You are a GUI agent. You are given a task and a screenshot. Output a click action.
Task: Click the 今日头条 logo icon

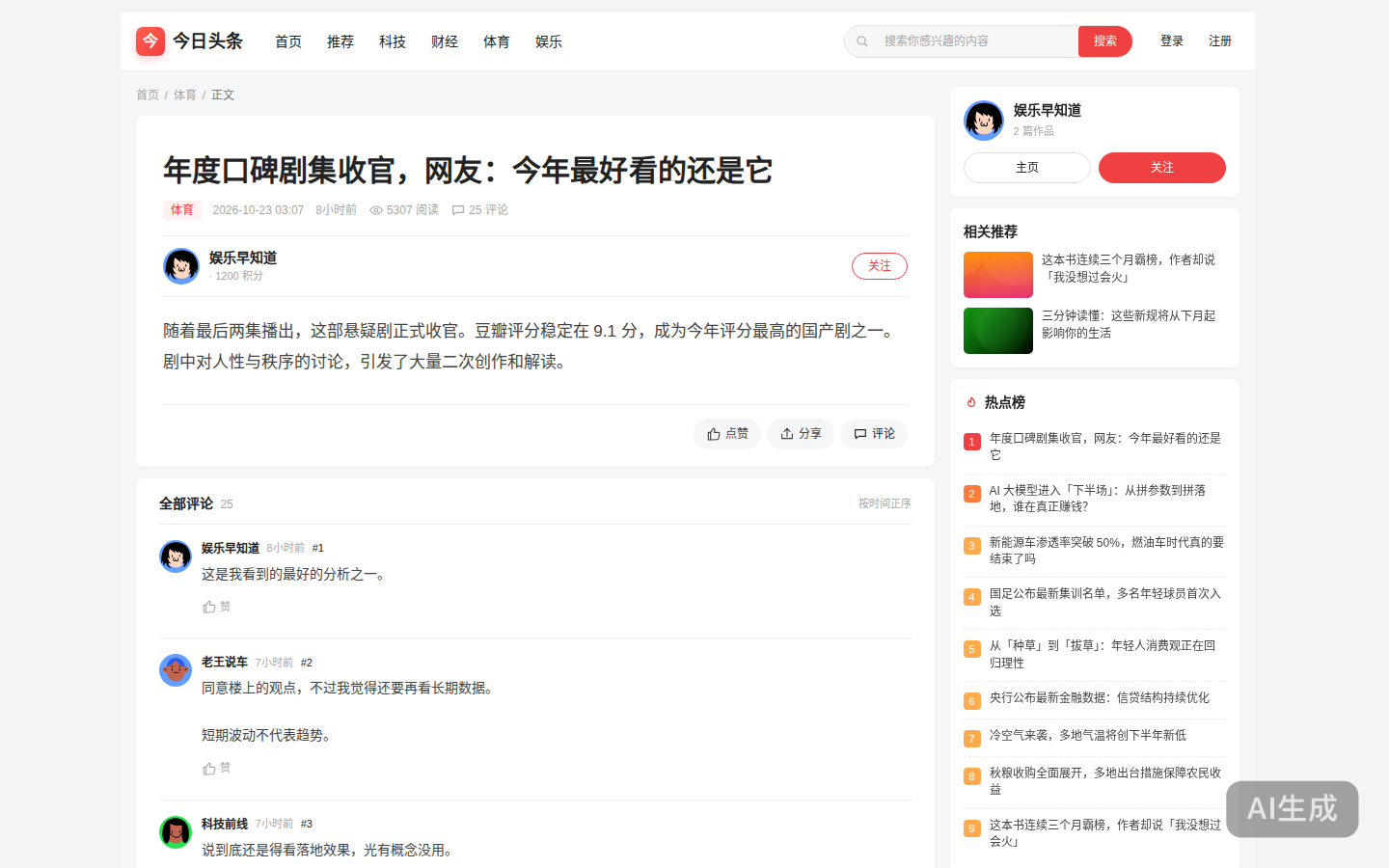[x=150, y=41]
